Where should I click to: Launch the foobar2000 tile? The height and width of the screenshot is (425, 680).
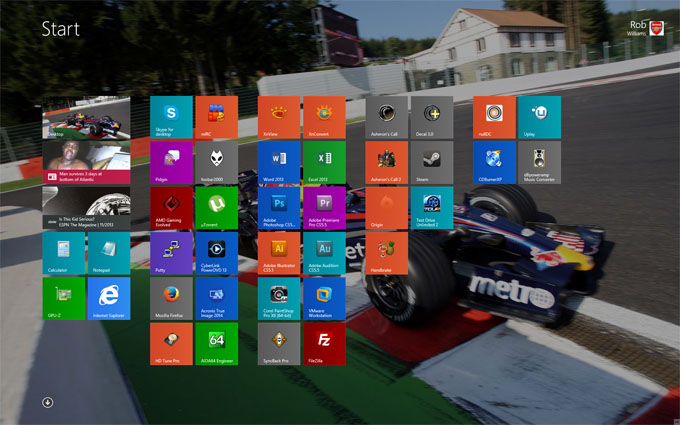[216, 163]
